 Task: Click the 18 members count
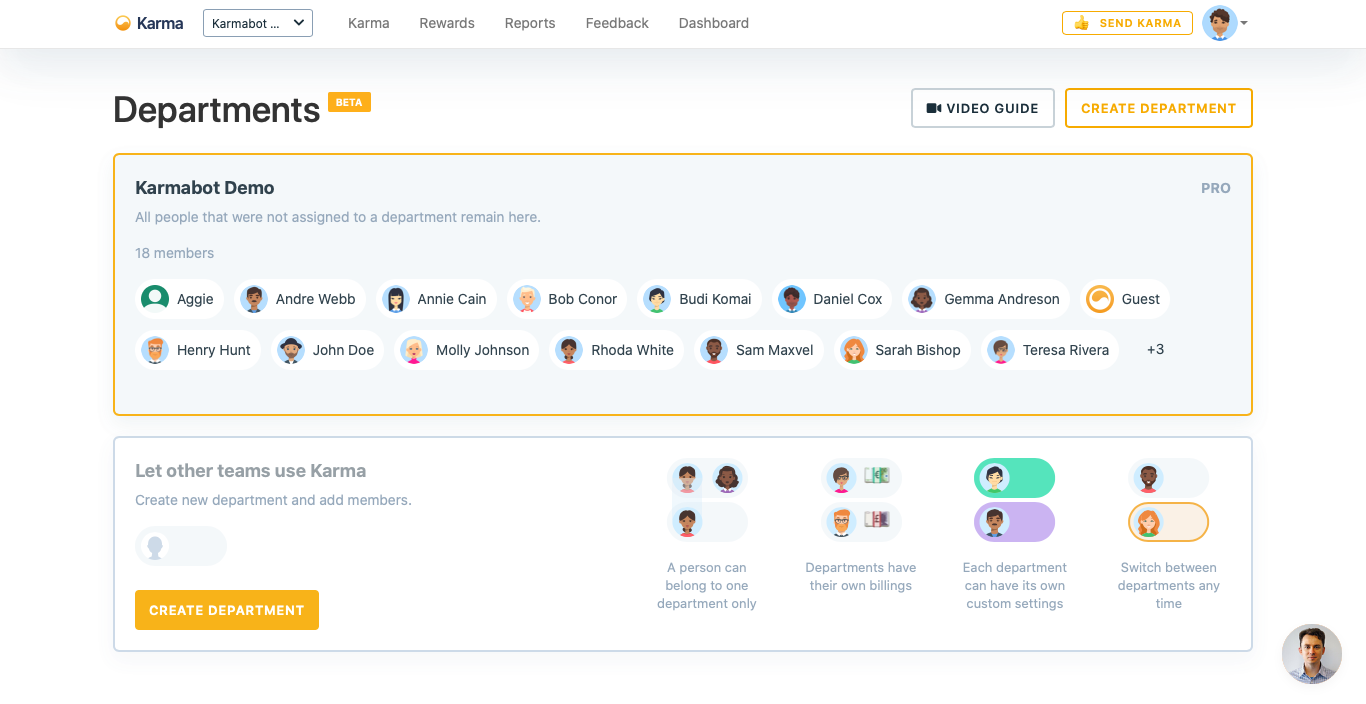(175, 253)
